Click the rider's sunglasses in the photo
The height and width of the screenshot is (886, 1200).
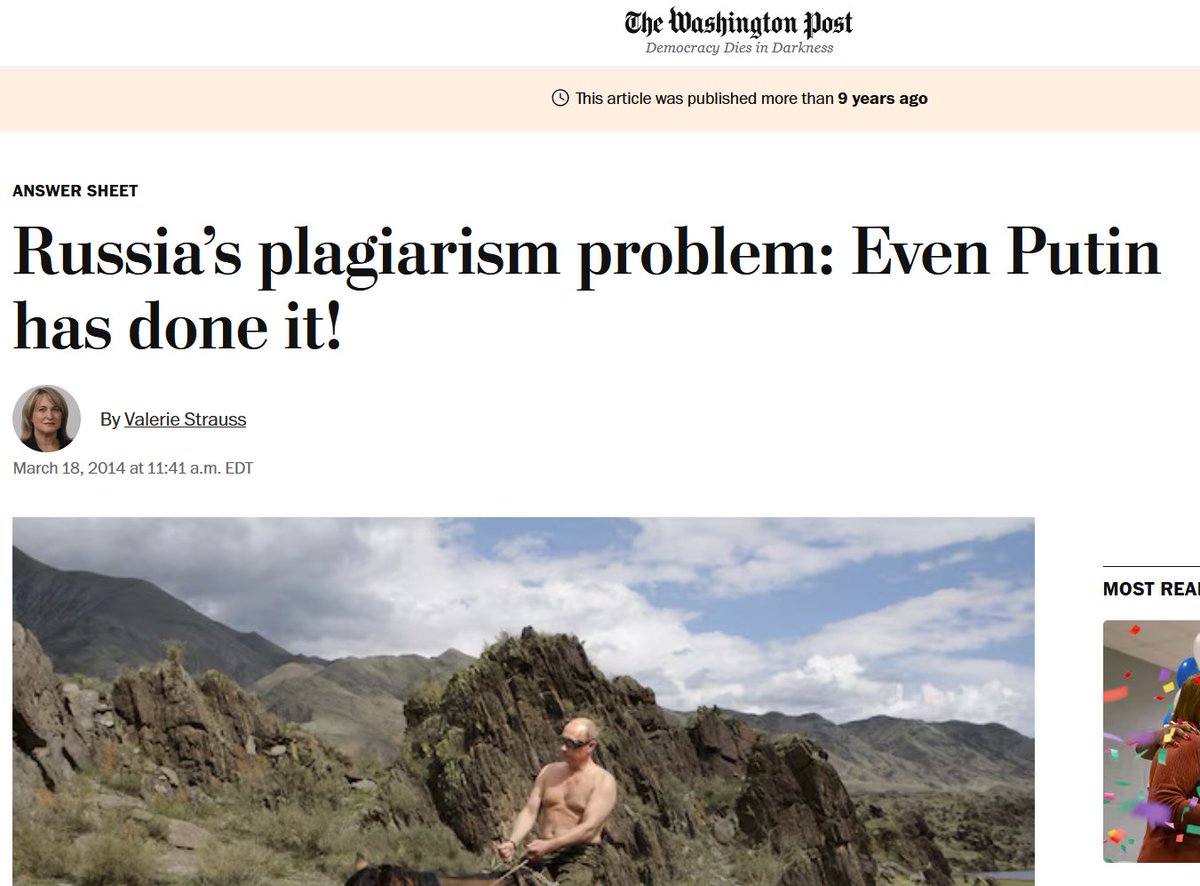[x=574, y=742]
